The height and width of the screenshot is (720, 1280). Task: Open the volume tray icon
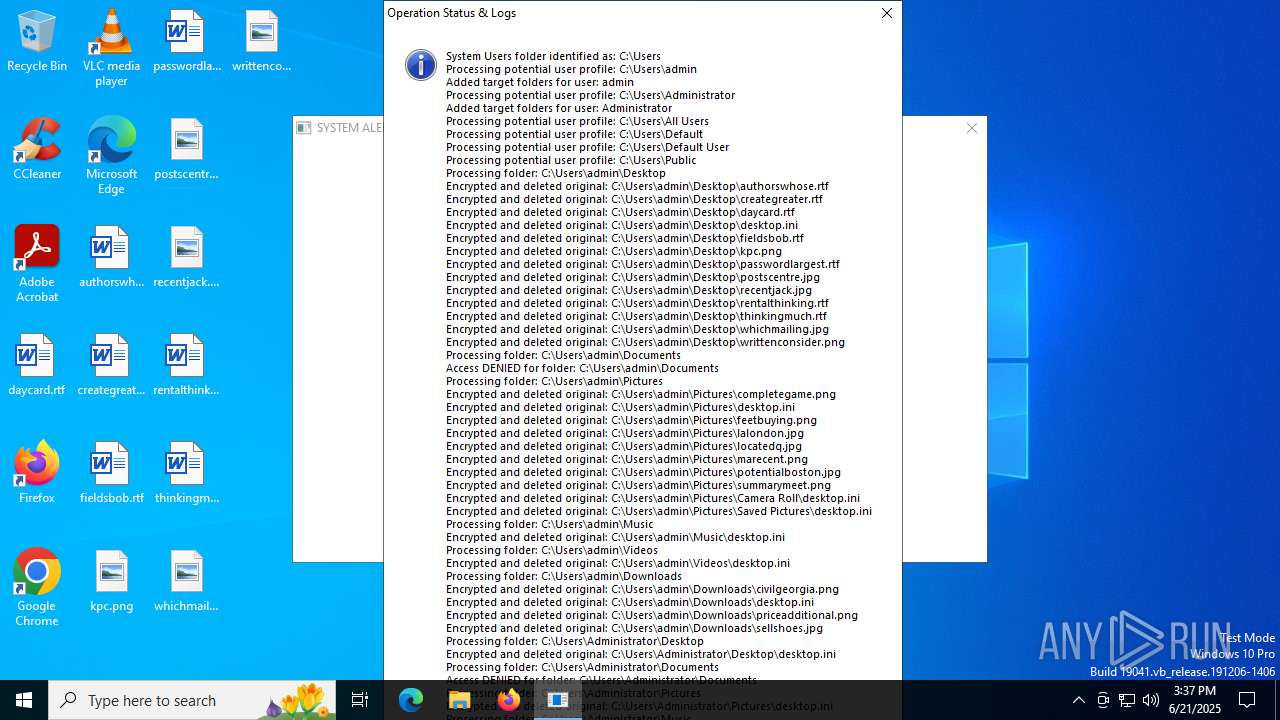click(1151, 700)
